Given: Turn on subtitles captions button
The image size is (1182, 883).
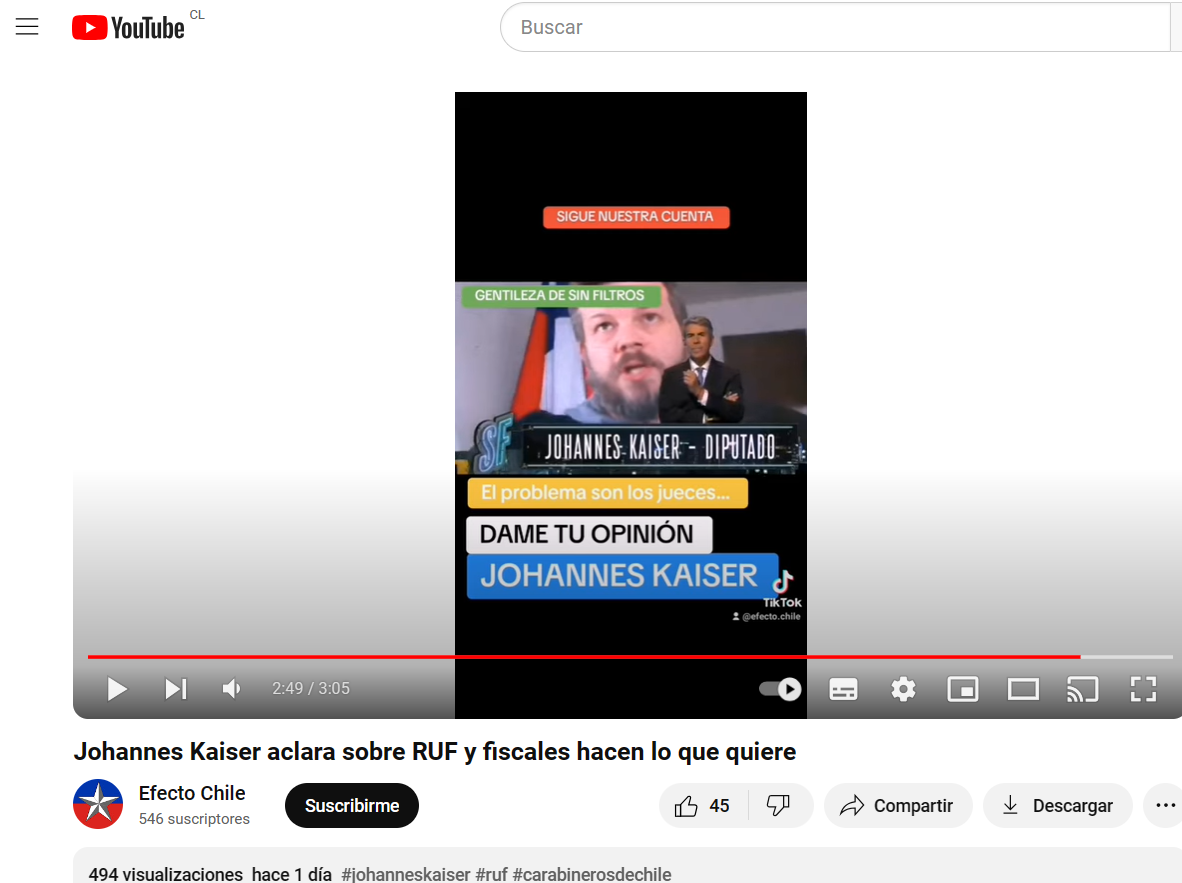Looking at the screenshot, I should pos(843,688).
